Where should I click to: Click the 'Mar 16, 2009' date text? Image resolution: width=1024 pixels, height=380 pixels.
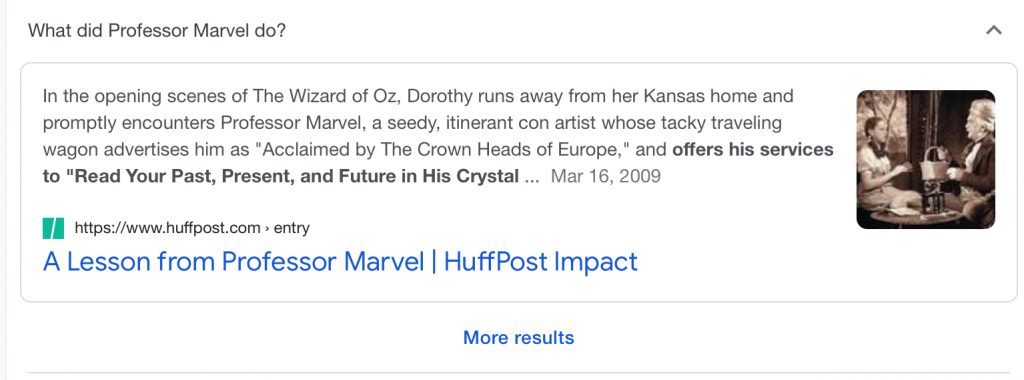coord(605,176)
